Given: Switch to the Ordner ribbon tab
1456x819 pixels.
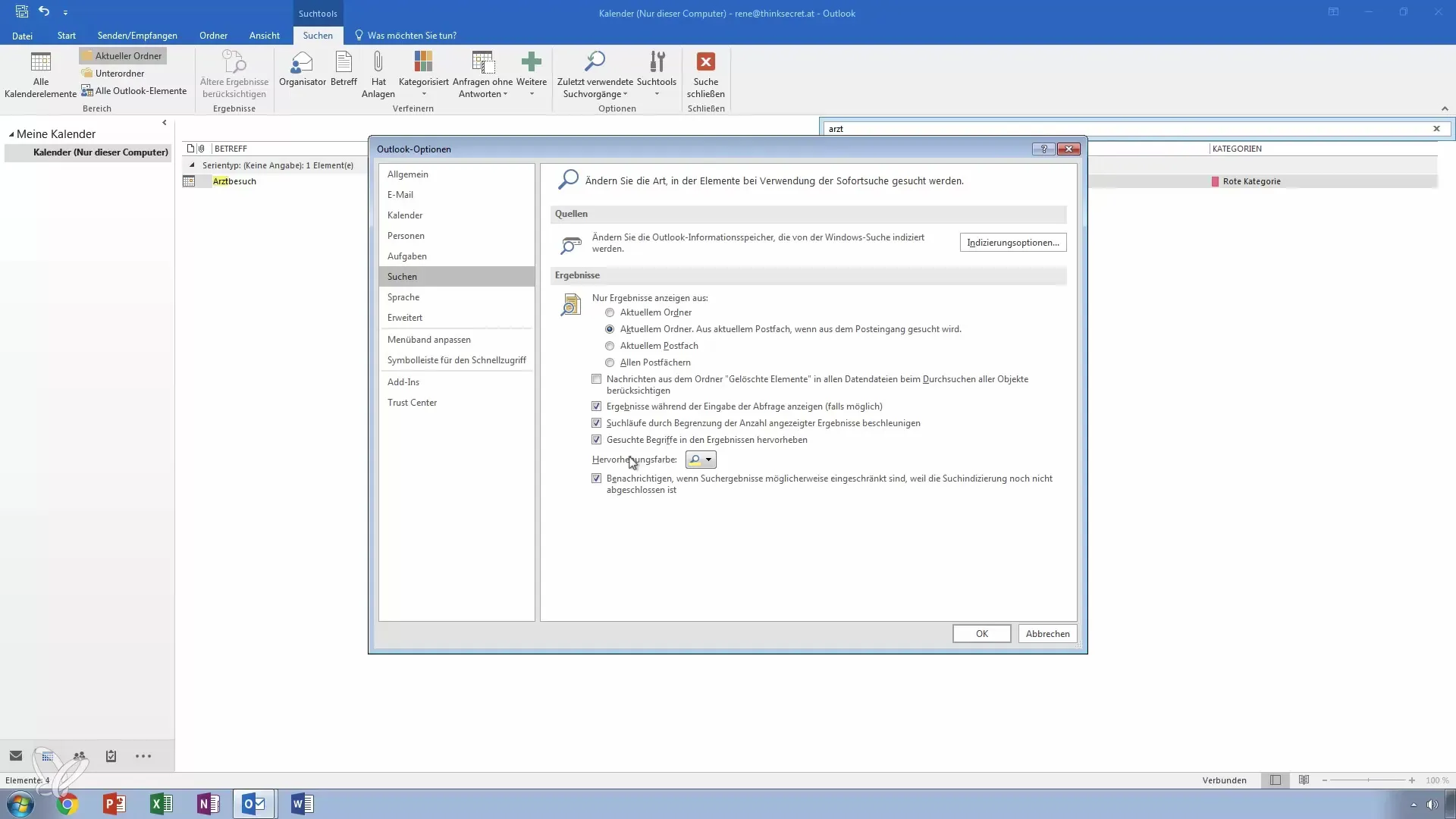Looking at the screenshot, I should [213, 36].
